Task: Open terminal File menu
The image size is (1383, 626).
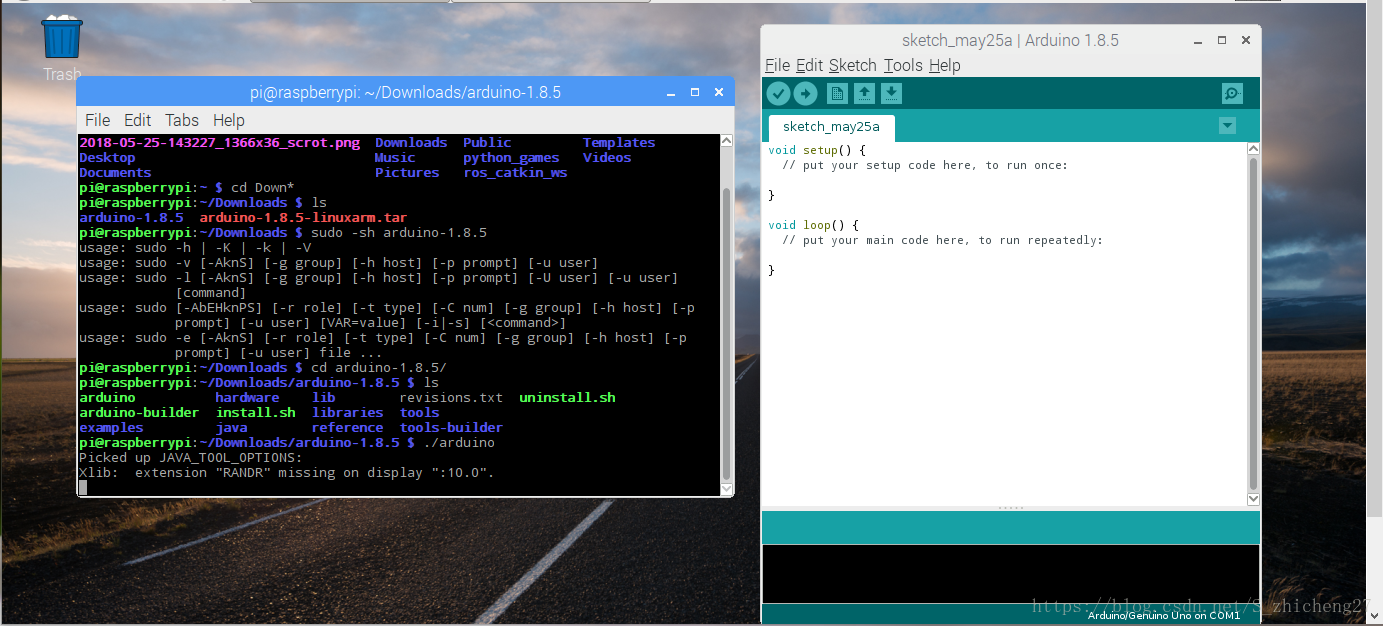Action: click(97, 120)
